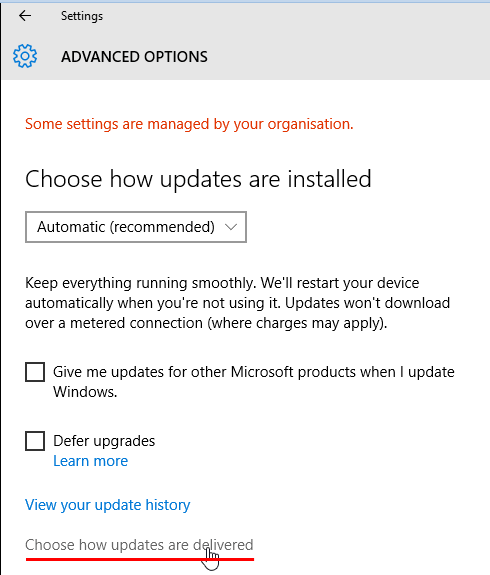Click the blue Settings gear icon
The height and width of the screenshot is (575, 490).
pos(25,56)
